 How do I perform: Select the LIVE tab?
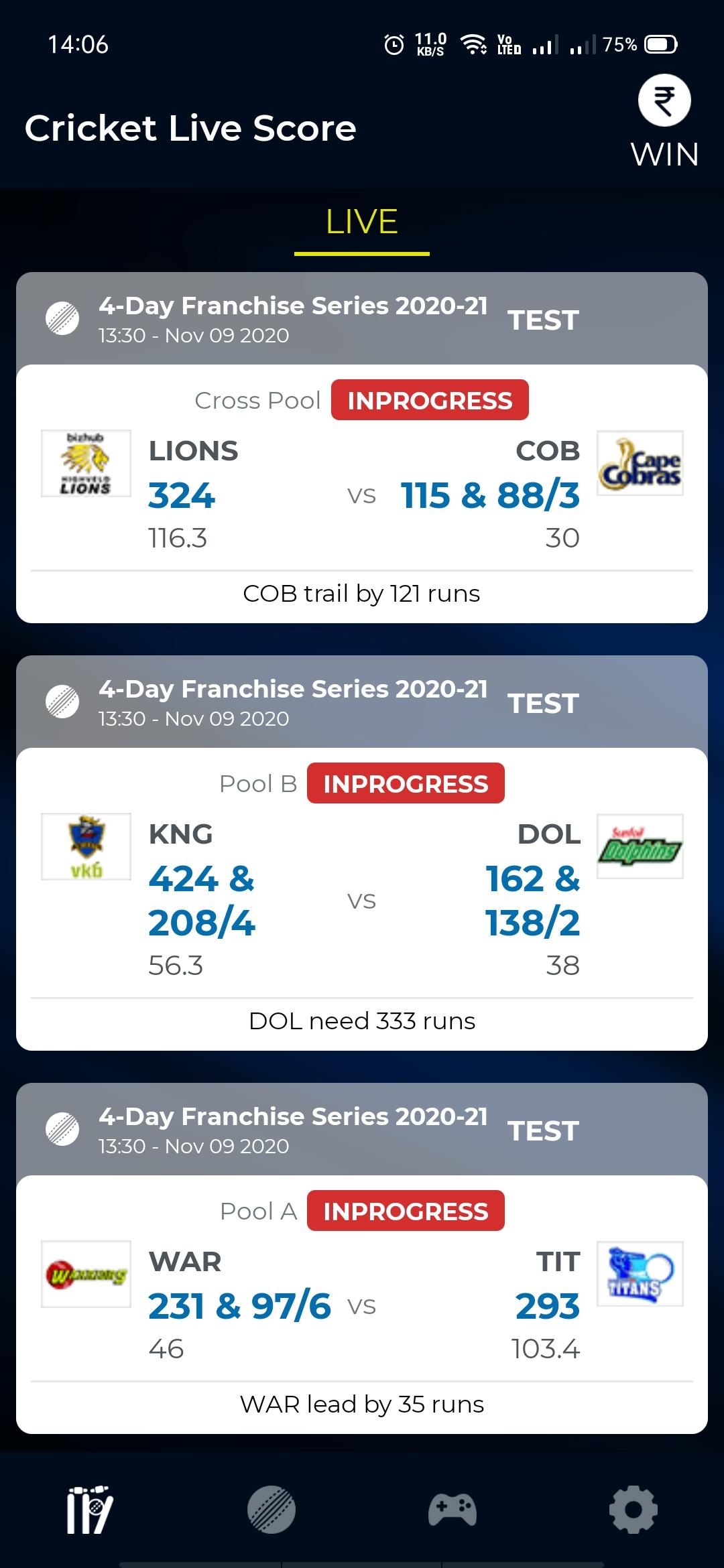362,222
